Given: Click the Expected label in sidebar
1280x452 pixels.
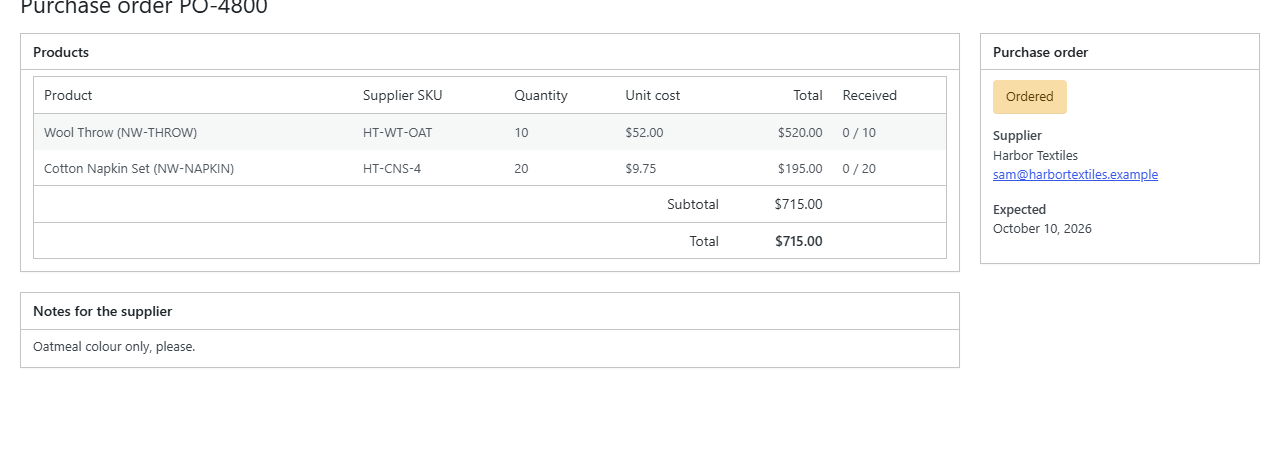Looking at the screenshot, I should [x=1019, y=209].
